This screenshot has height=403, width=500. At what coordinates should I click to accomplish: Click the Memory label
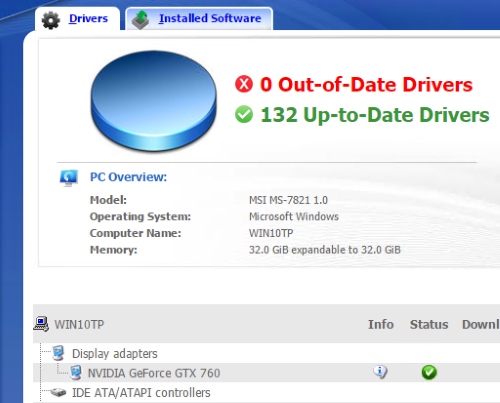click(113, 250)
